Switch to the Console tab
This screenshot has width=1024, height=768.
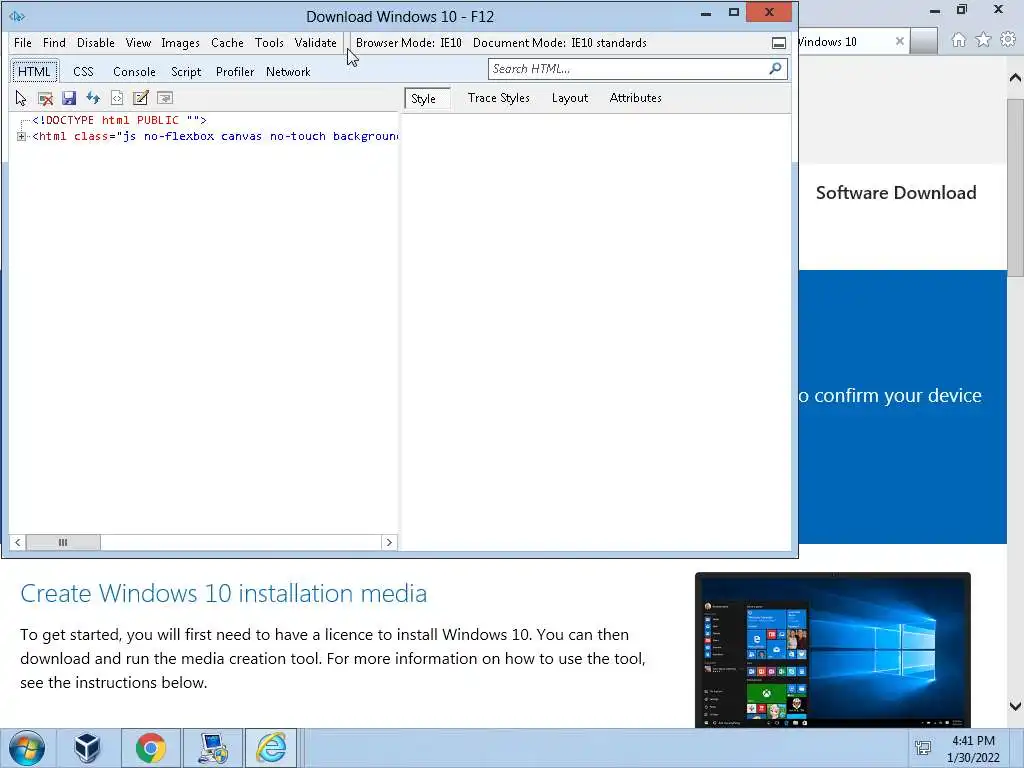point(134,72)
